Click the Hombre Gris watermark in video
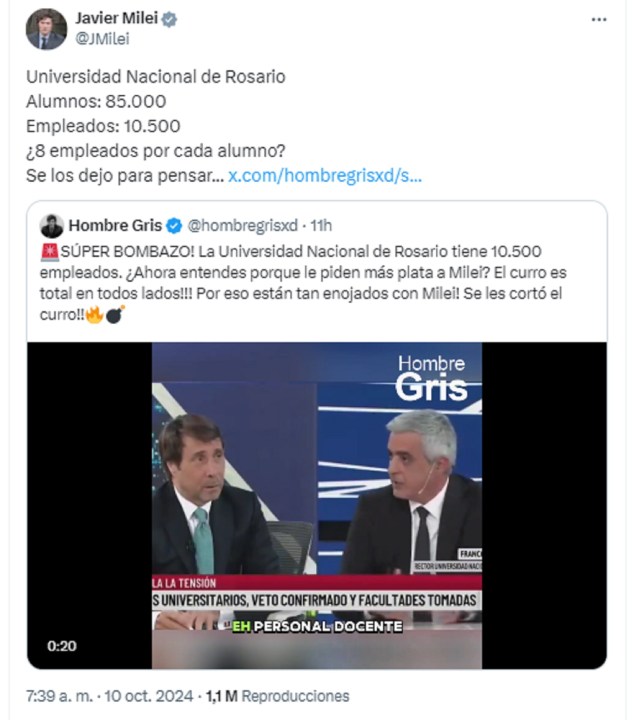This screenshot has height=720, width=639. (x=432, y=378)
